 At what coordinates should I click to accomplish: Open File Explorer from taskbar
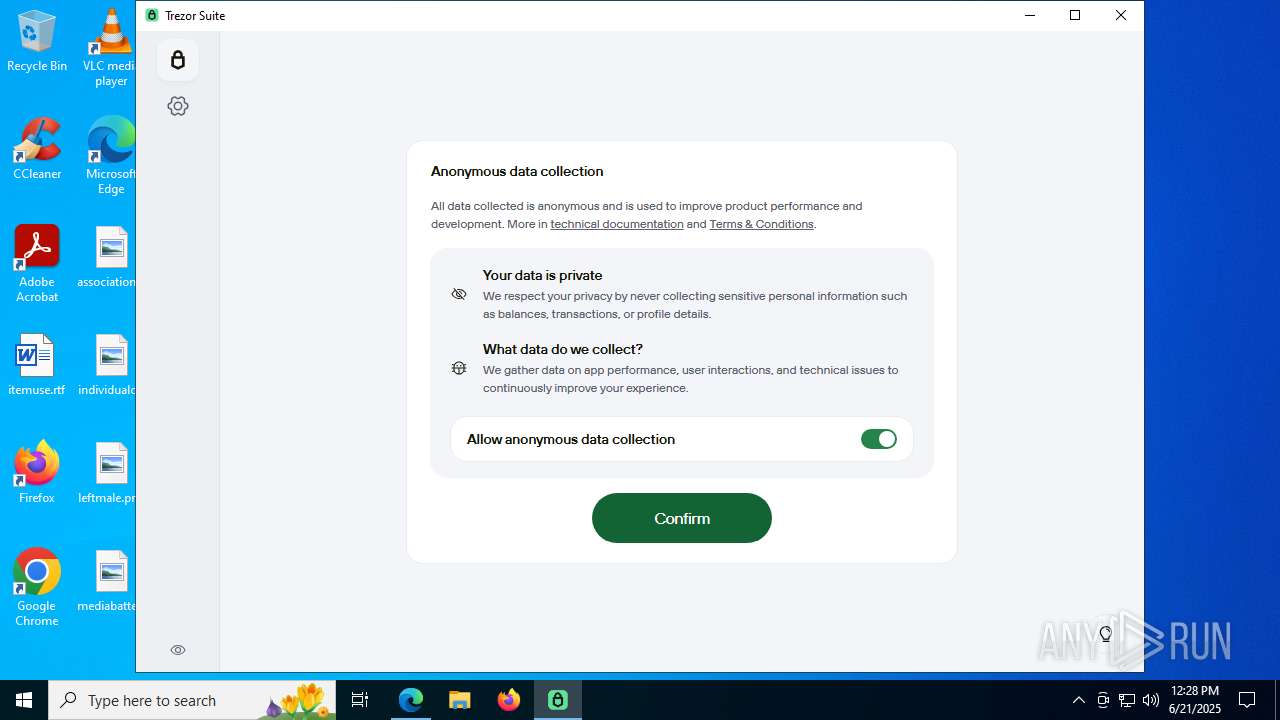(460, 700)
